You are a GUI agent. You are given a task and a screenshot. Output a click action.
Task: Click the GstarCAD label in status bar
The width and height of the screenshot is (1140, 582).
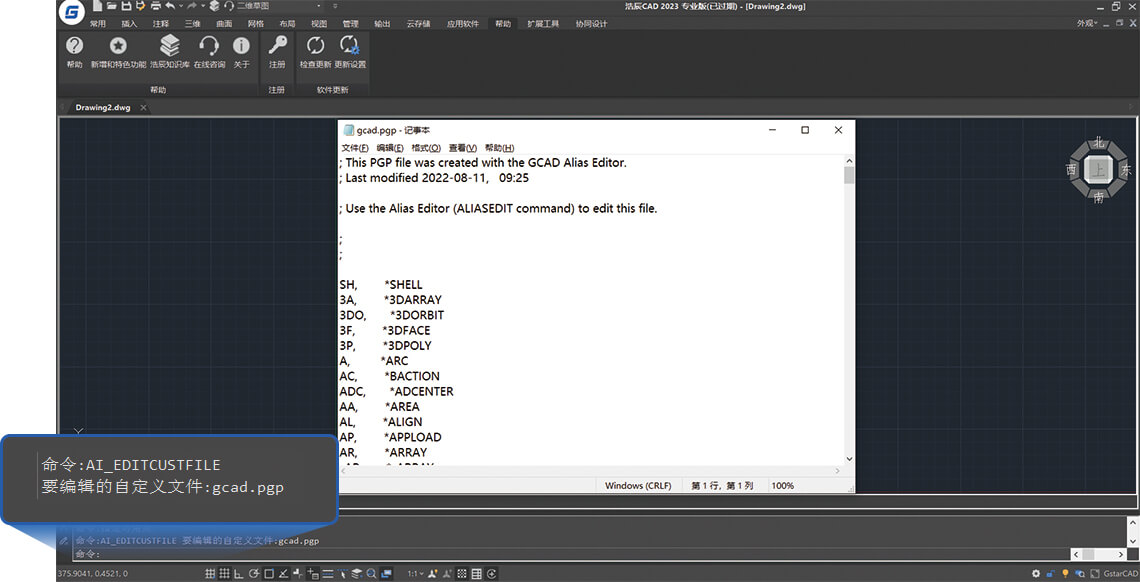1120,573
